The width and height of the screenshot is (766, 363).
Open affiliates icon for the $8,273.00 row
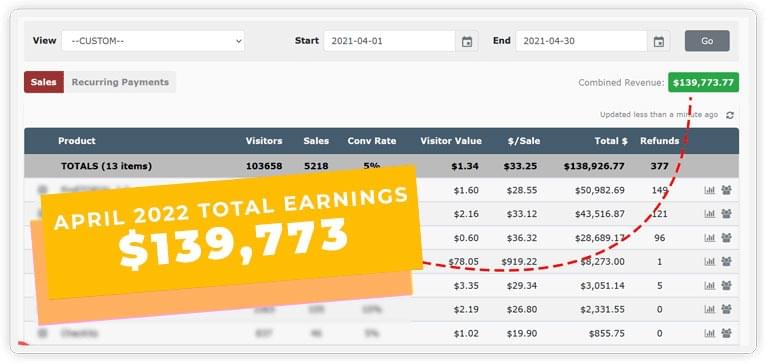point(726,262)
